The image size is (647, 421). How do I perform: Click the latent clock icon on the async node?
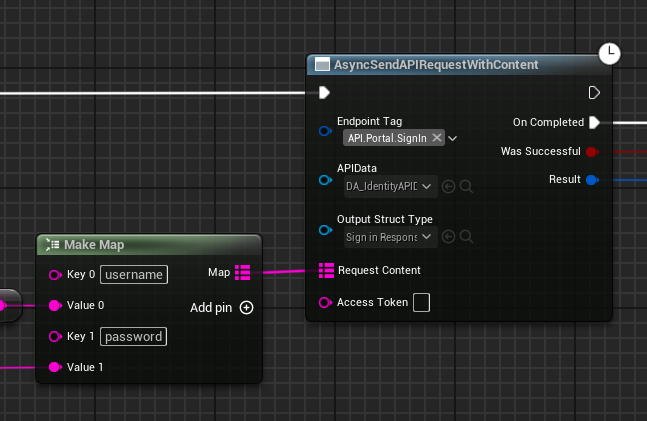[609, 54]
